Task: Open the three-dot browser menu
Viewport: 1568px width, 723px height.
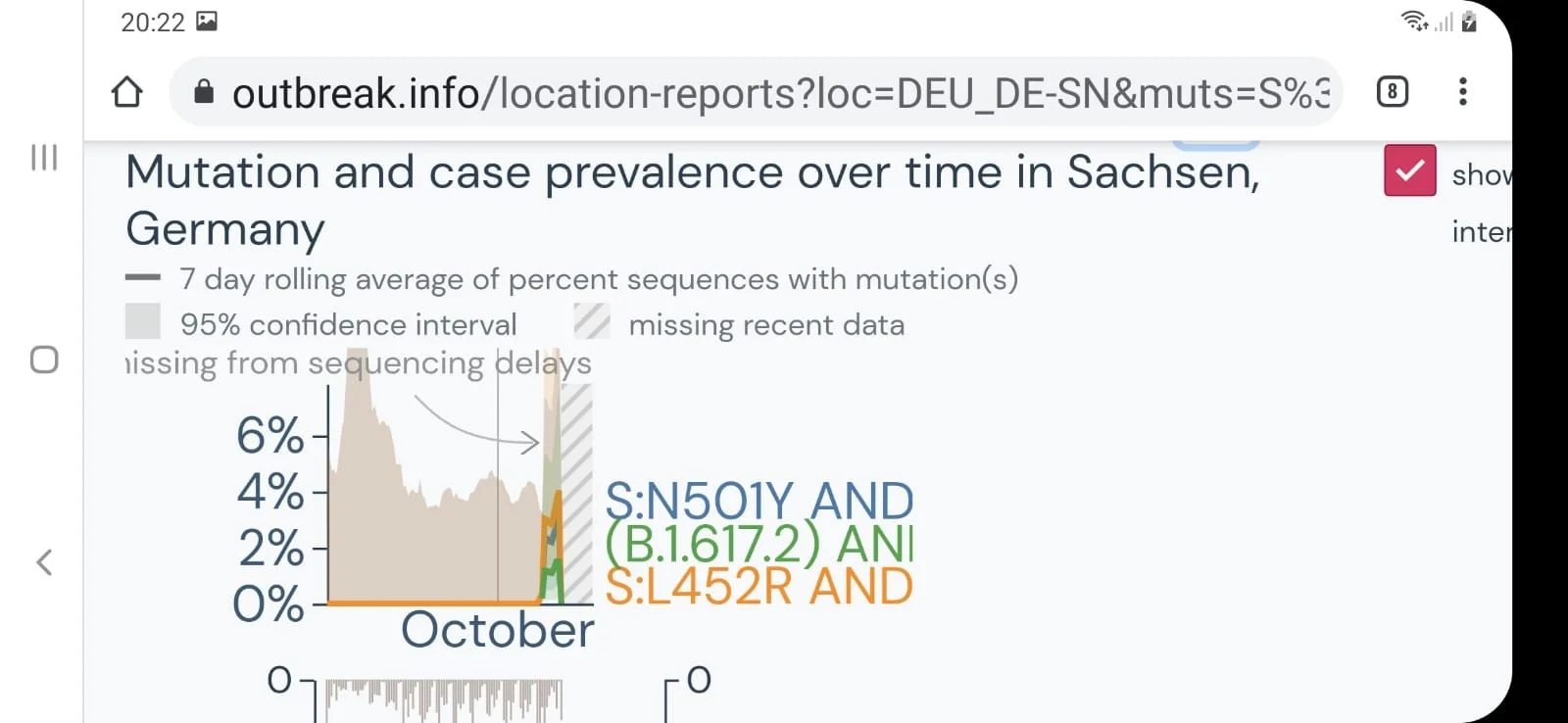Action: tap(1462, 92)
